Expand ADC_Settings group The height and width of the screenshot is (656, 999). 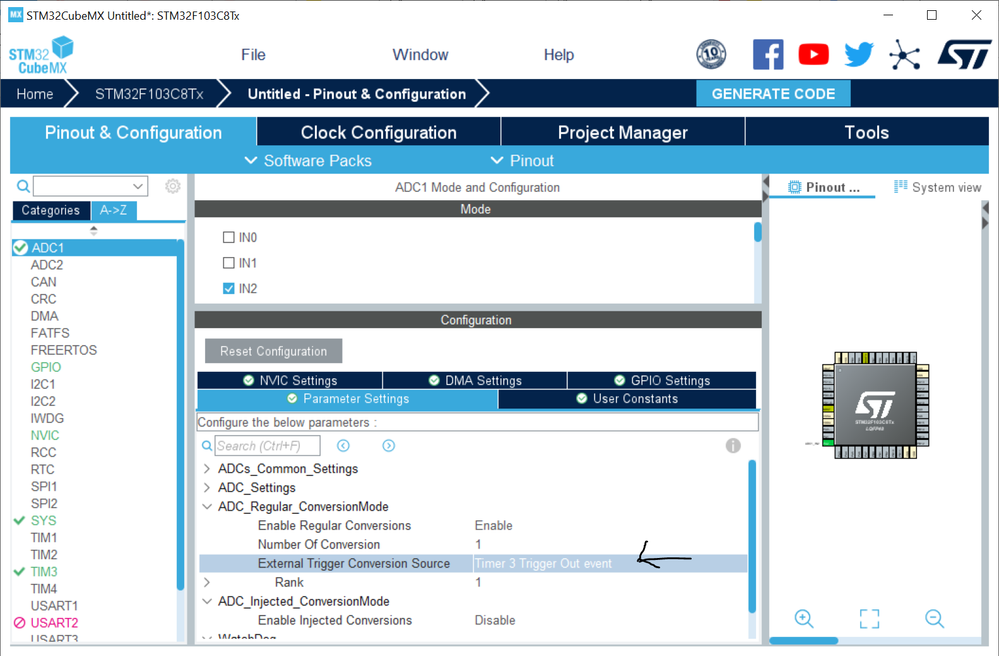coord(206,488)
